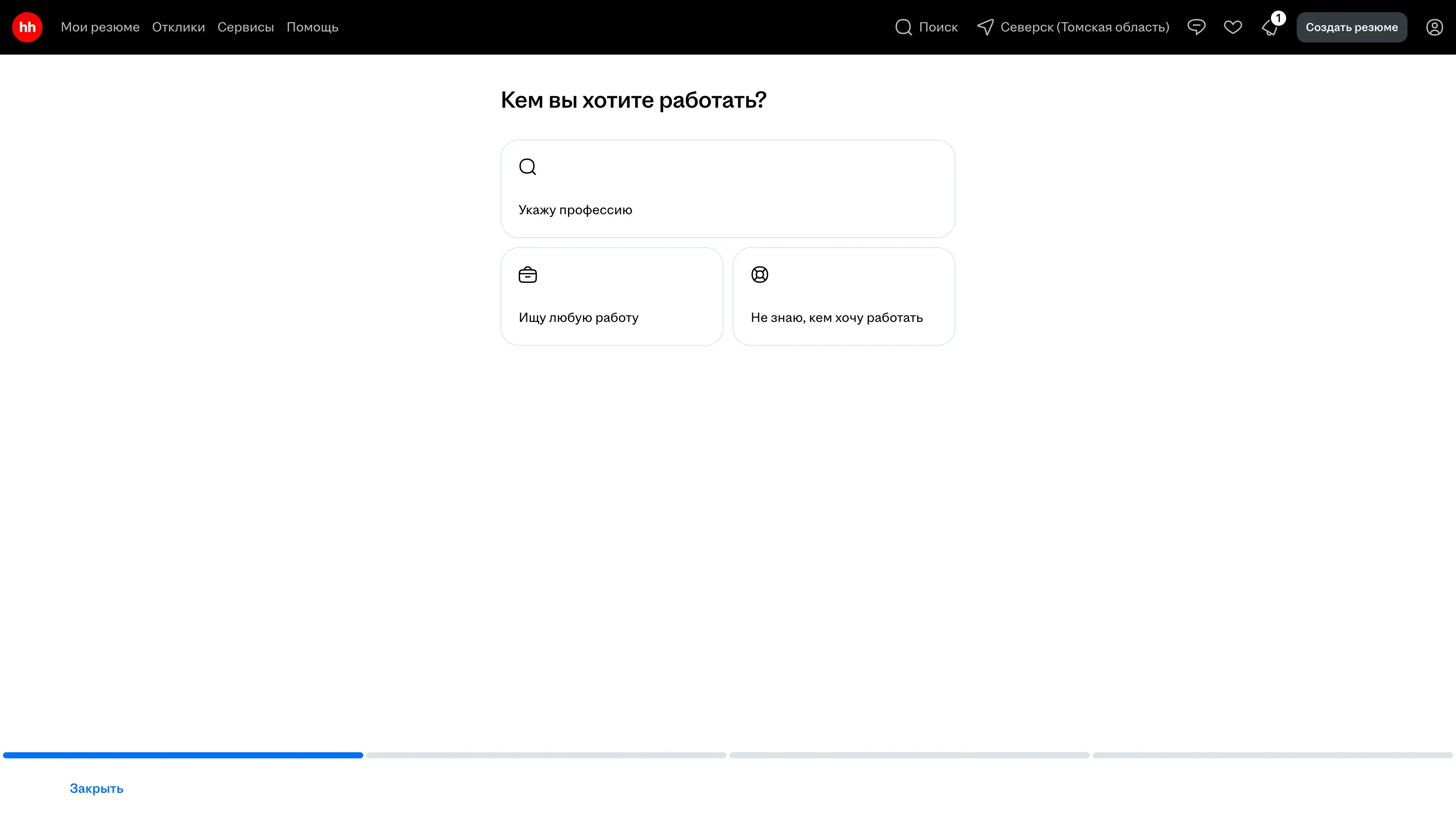
Task: Click the hh logo icon
Action: 27,27
